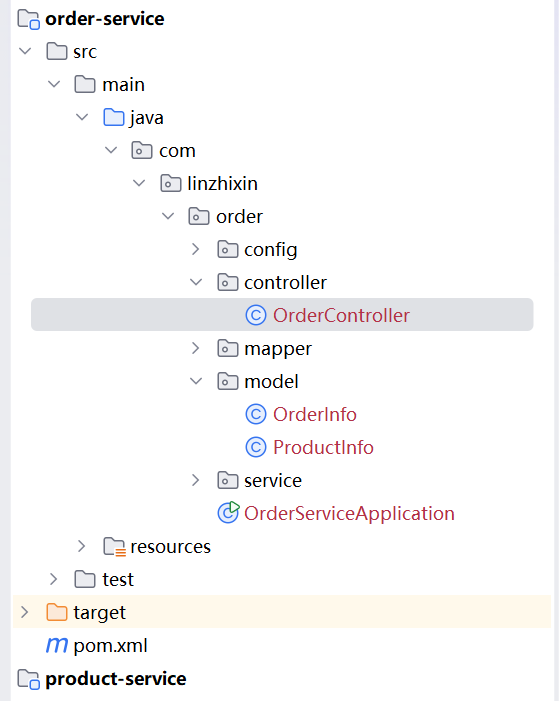This screenshot has width=559, height=701.
Task: Click the runnable OrderServiceApplication class icon
Action: tap(228, 513)
